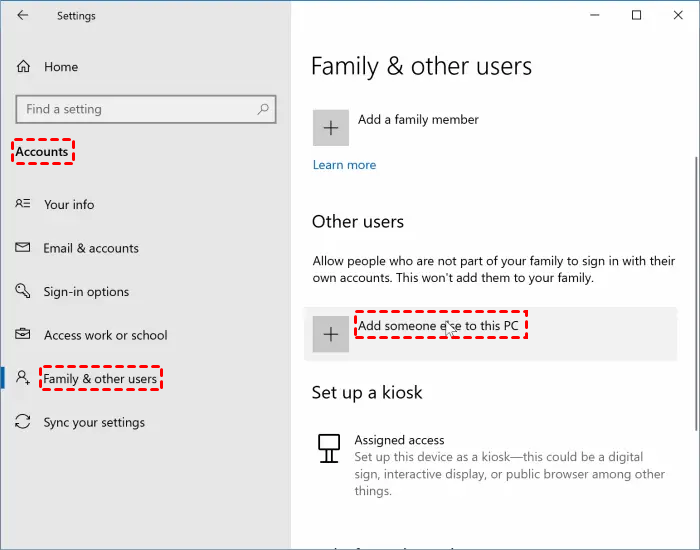700x550 pixels.
Task: Click the Email & accounts envelope icon
Action: click(24, 248)
